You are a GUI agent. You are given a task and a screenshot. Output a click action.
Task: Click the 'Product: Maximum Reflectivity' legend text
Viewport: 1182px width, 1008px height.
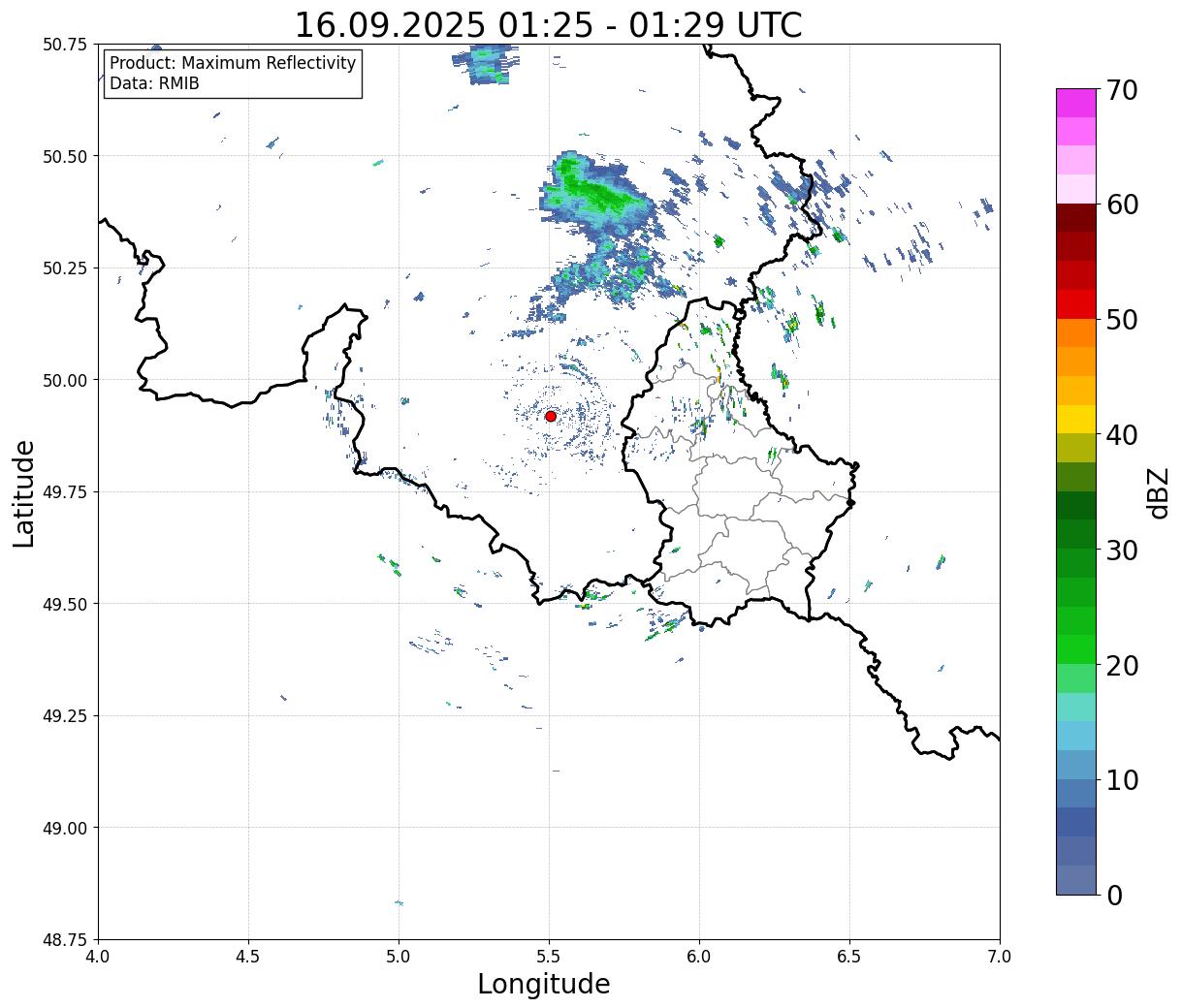coord(233,63)
